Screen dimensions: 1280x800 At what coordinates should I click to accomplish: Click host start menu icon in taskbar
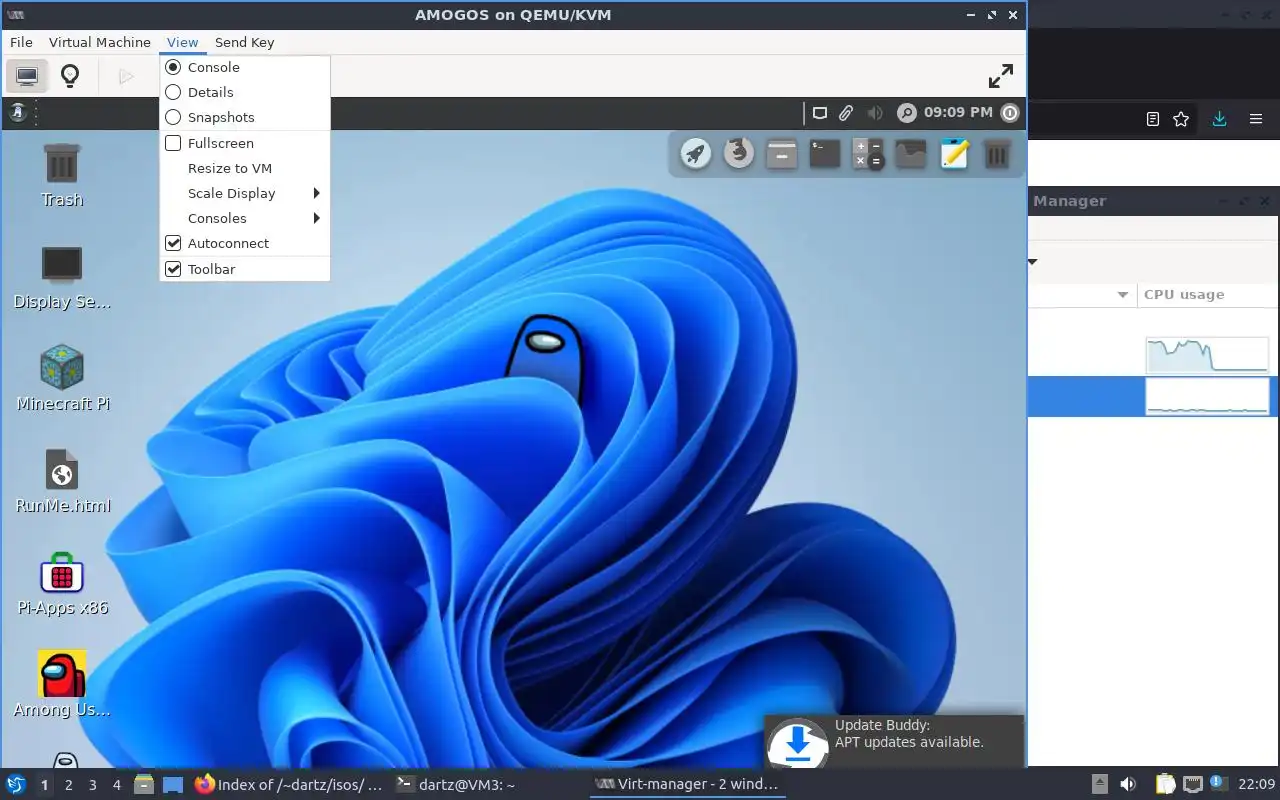(x=16, y=784)
